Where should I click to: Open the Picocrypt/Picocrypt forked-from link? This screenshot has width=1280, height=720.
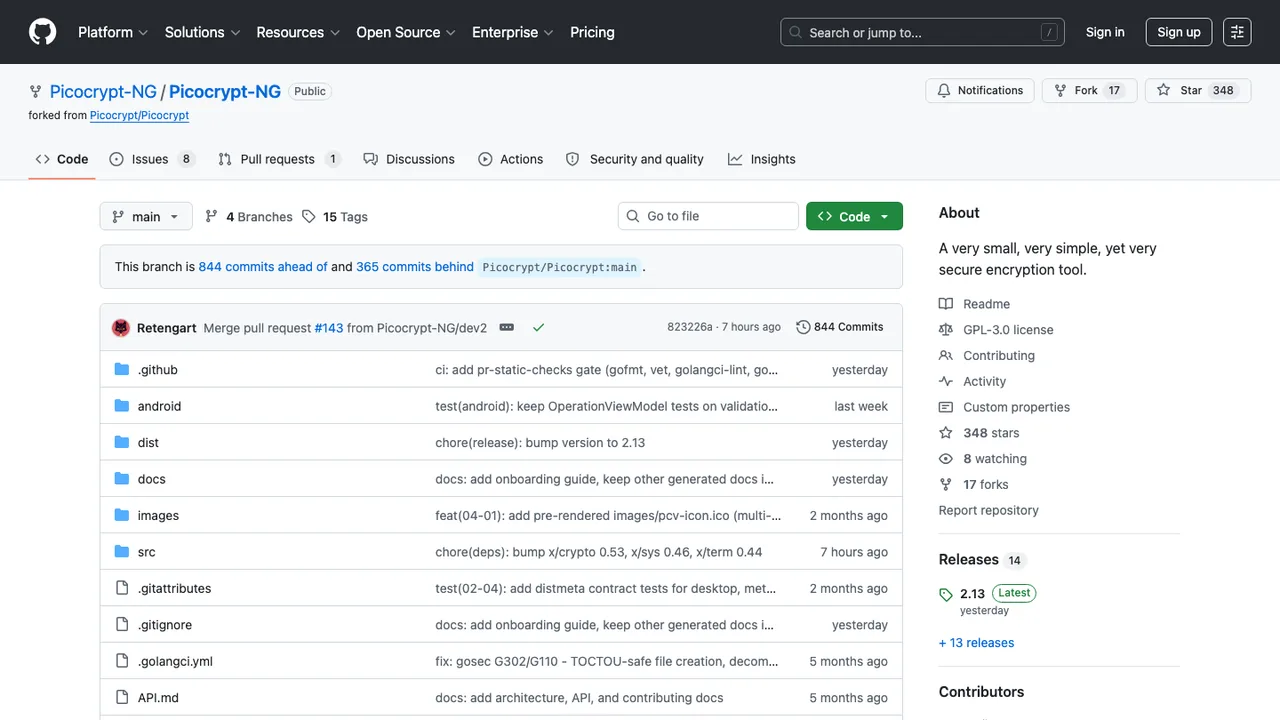tap(139, 115)
